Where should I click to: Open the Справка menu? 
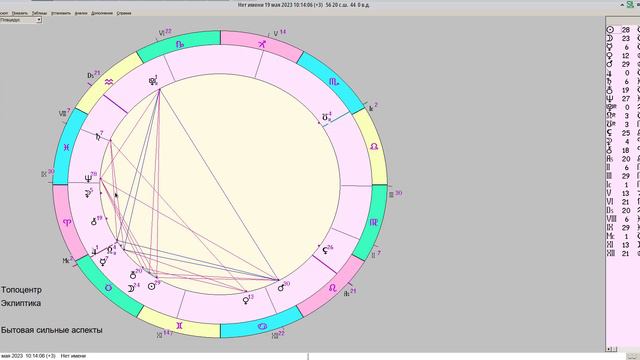tap(124, 13)
